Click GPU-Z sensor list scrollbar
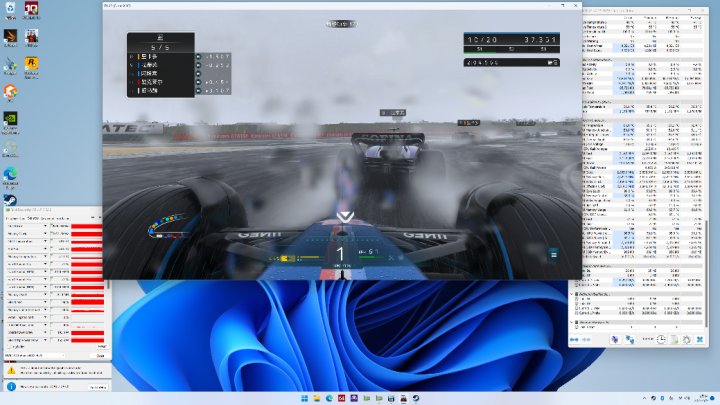720x405 pixels. pos(108,284)
